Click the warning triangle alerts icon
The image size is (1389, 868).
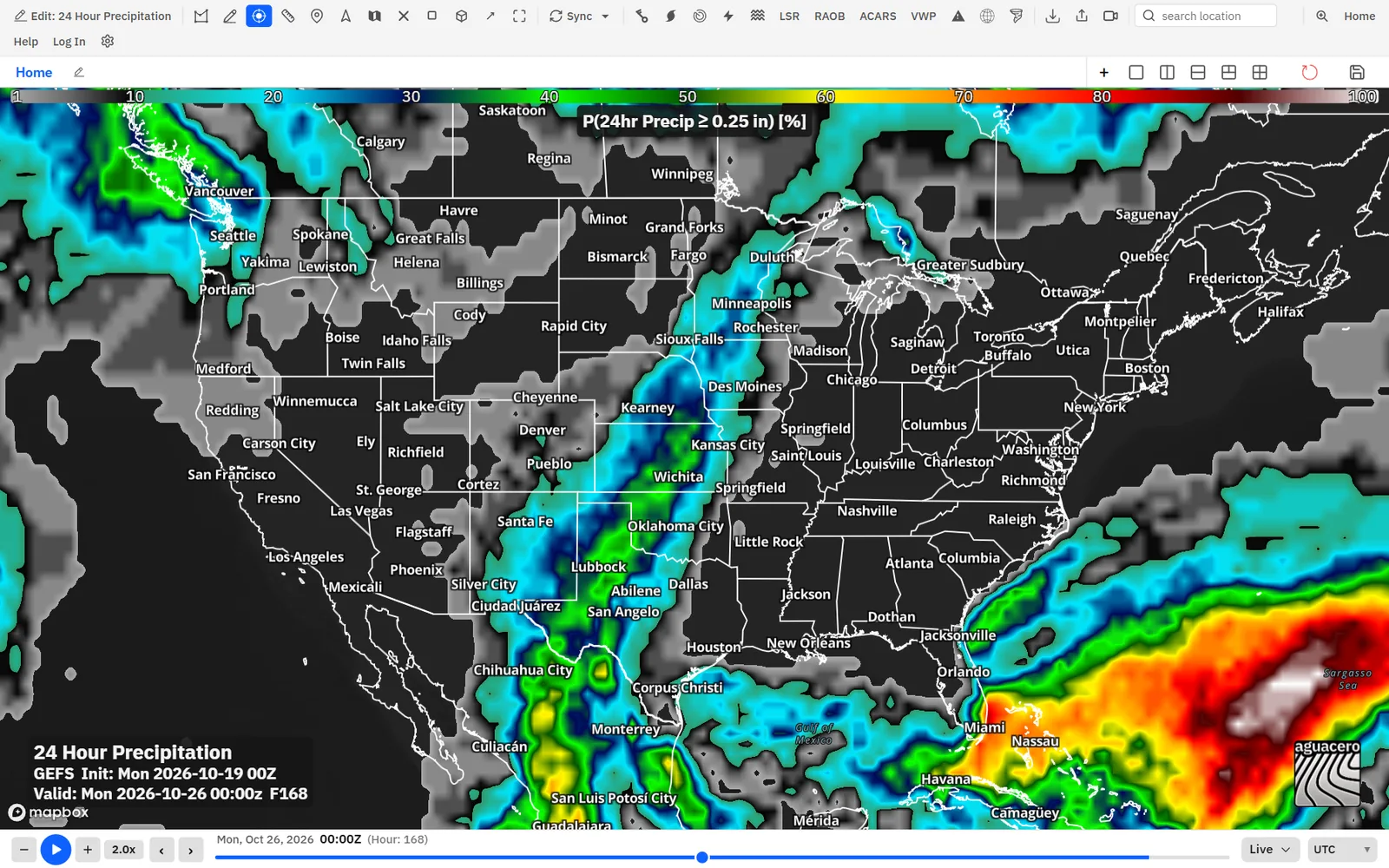[958, 16]
